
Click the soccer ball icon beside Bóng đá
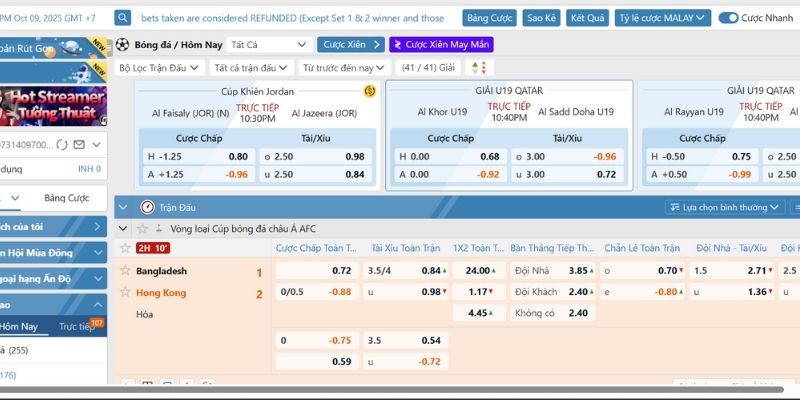pos(122,45)
